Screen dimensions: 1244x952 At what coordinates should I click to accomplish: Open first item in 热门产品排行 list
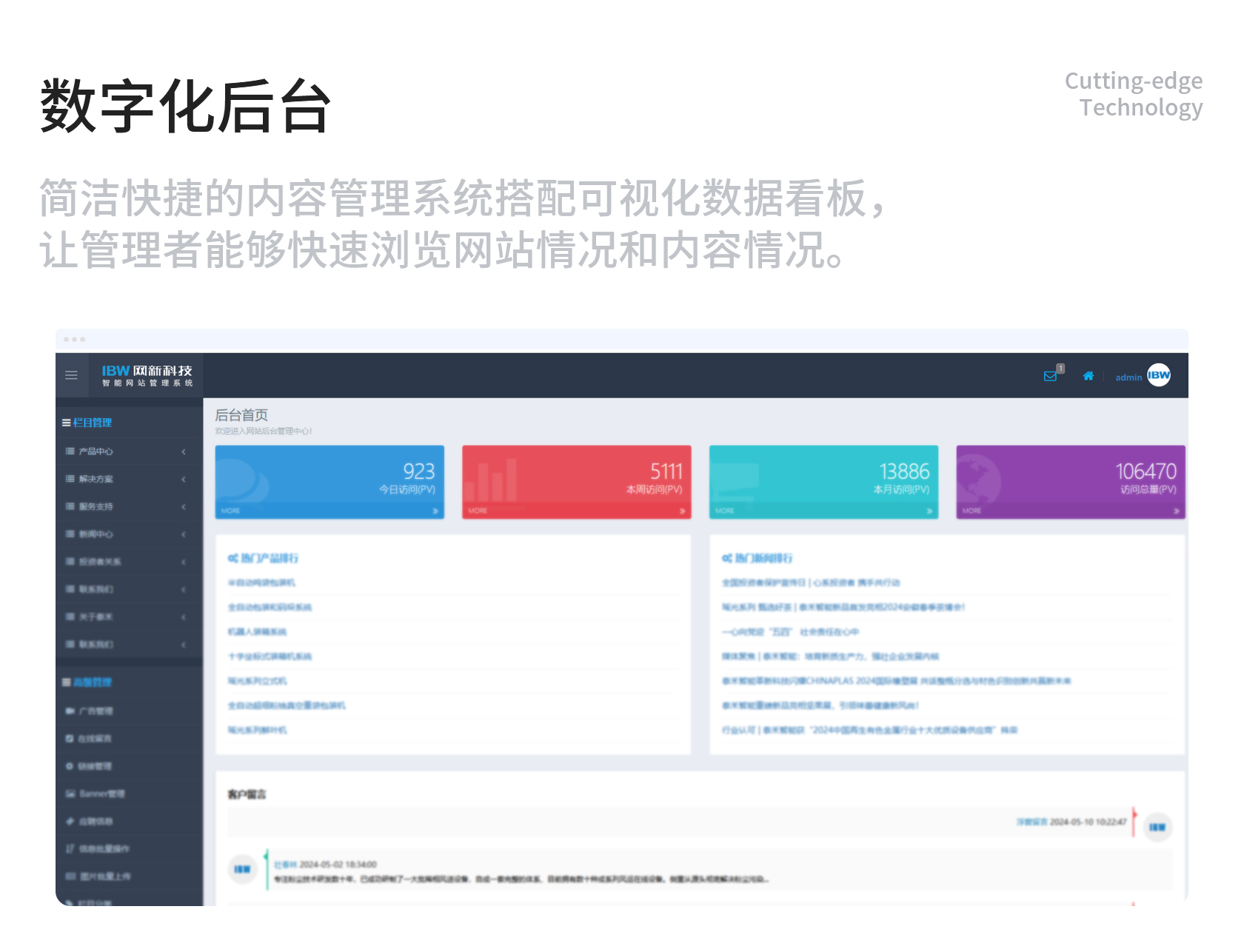click(x=261, y=583)
